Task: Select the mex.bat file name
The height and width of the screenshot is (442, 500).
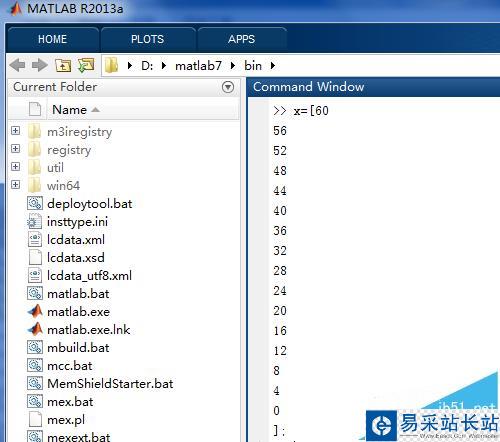Action: coord(70,402)
